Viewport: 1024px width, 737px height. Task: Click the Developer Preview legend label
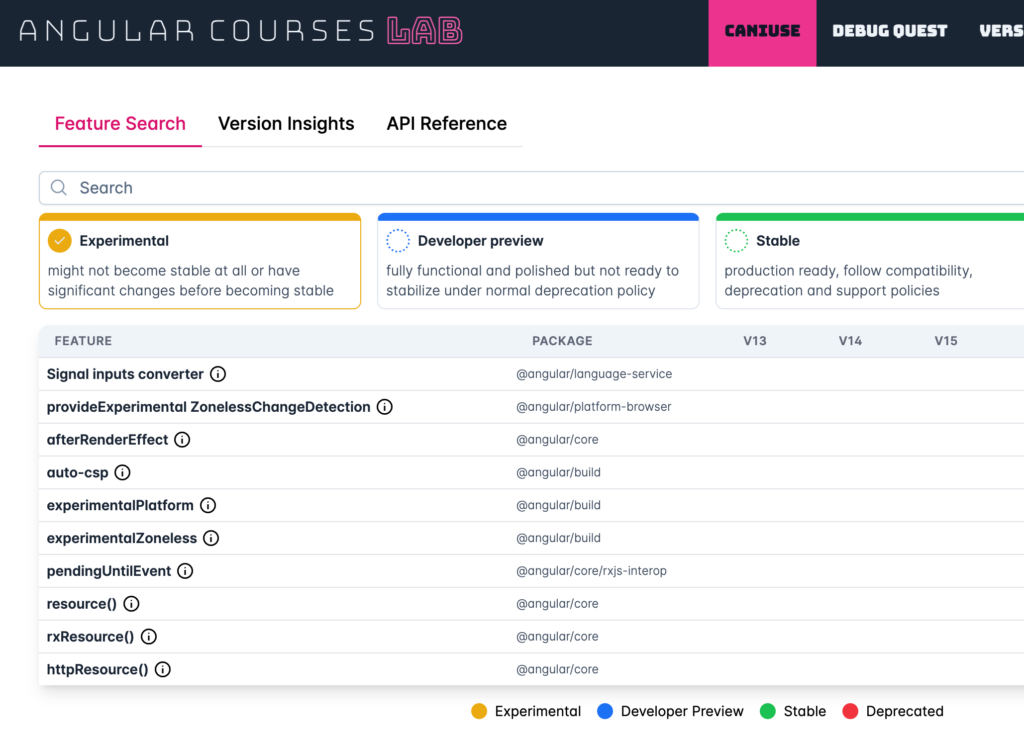pos(682,712)
